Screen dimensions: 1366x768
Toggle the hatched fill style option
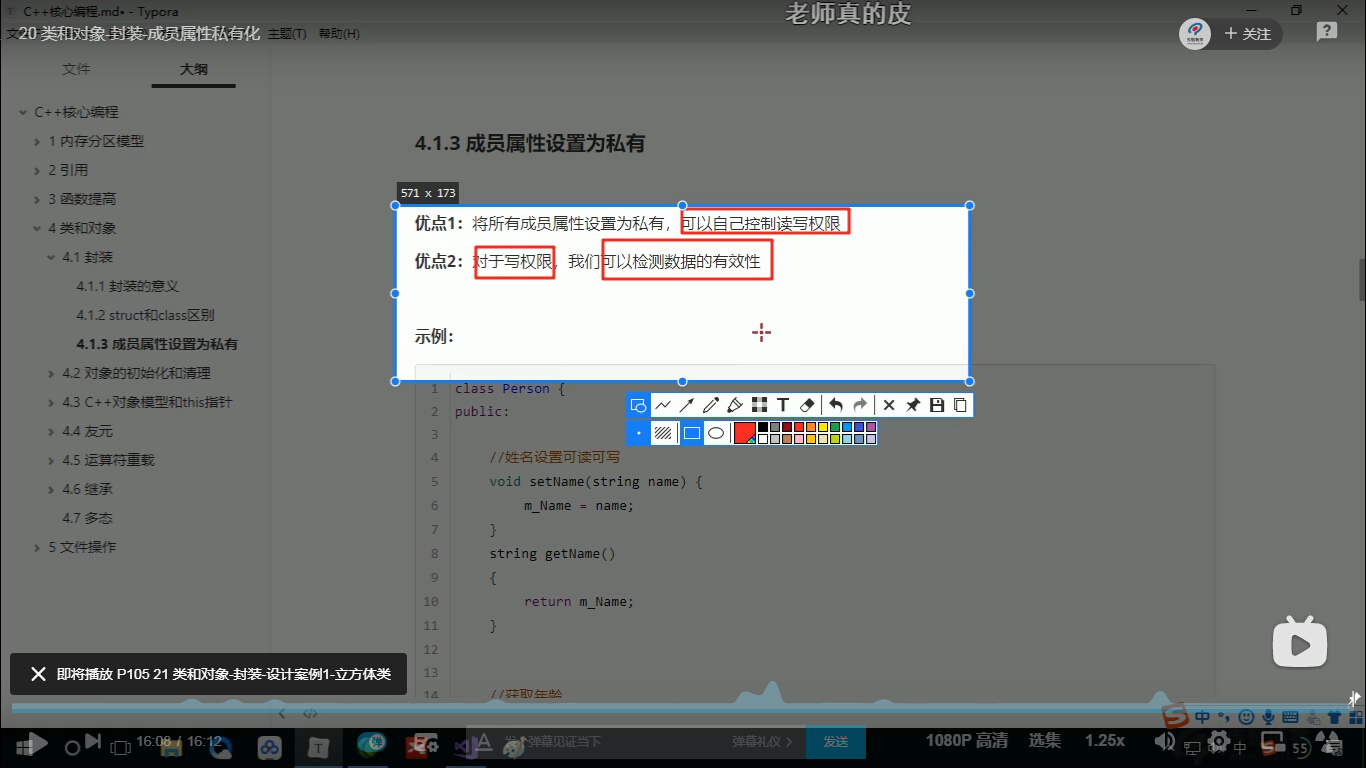(x=663, y=433)
